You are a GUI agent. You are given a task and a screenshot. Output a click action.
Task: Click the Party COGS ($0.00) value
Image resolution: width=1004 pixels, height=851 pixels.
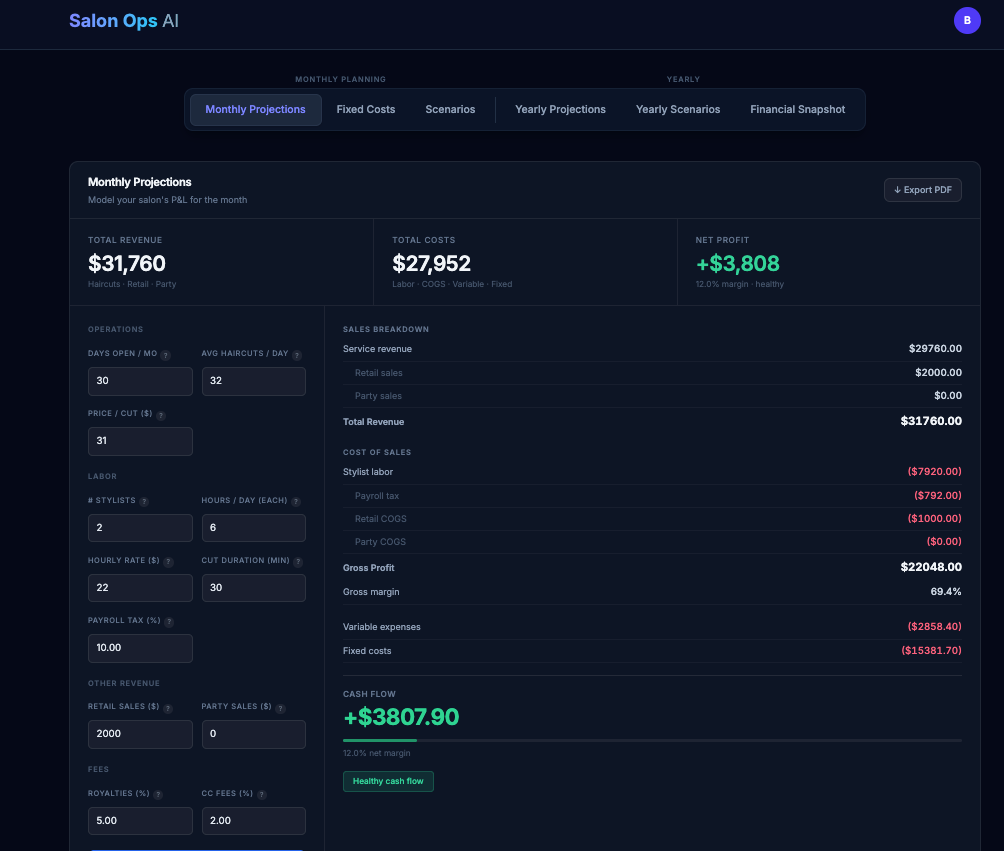tap(944, 541)
